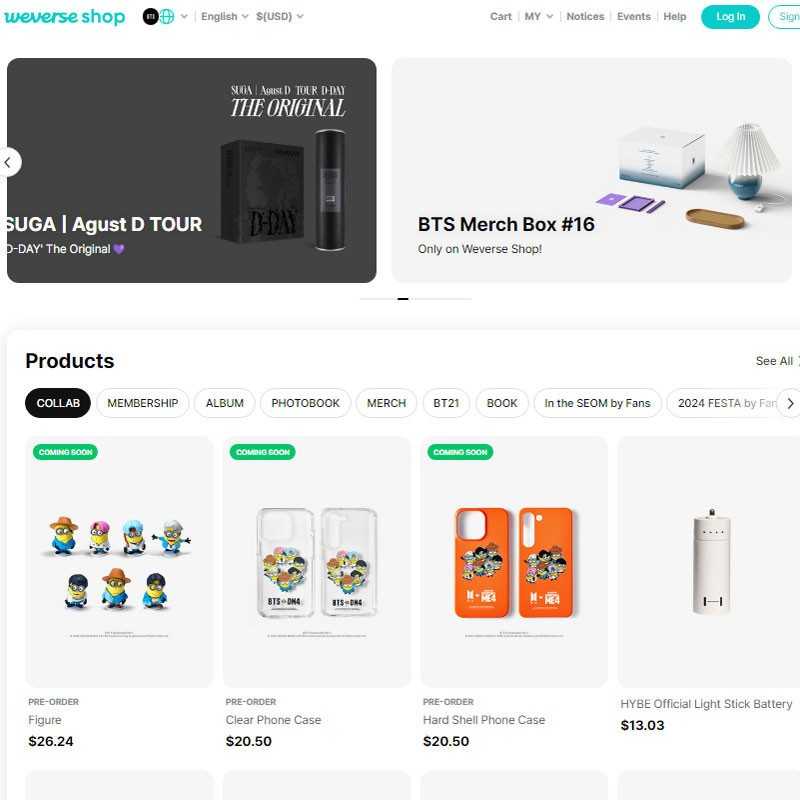This screenshot has width=800, height=800.
Task: Expand the artist selector chevron
Action: coord(184,16)
